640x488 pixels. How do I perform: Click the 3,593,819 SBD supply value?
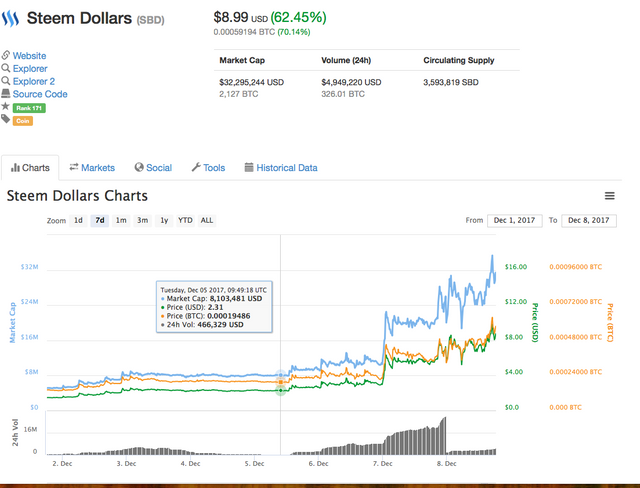[x=451, y=82]
